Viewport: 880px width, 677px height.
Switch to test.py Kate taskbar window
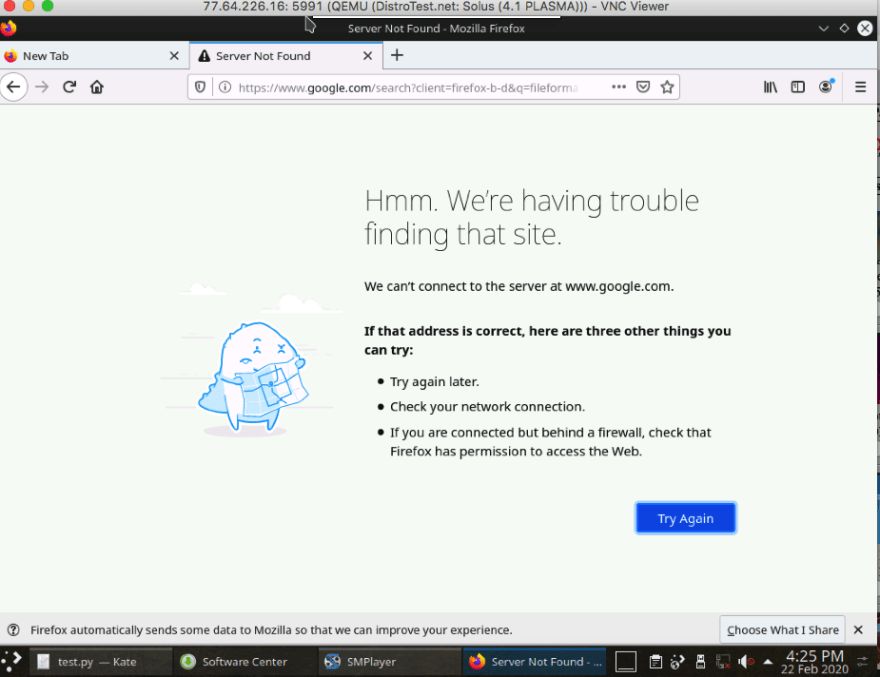pos(100,662)
